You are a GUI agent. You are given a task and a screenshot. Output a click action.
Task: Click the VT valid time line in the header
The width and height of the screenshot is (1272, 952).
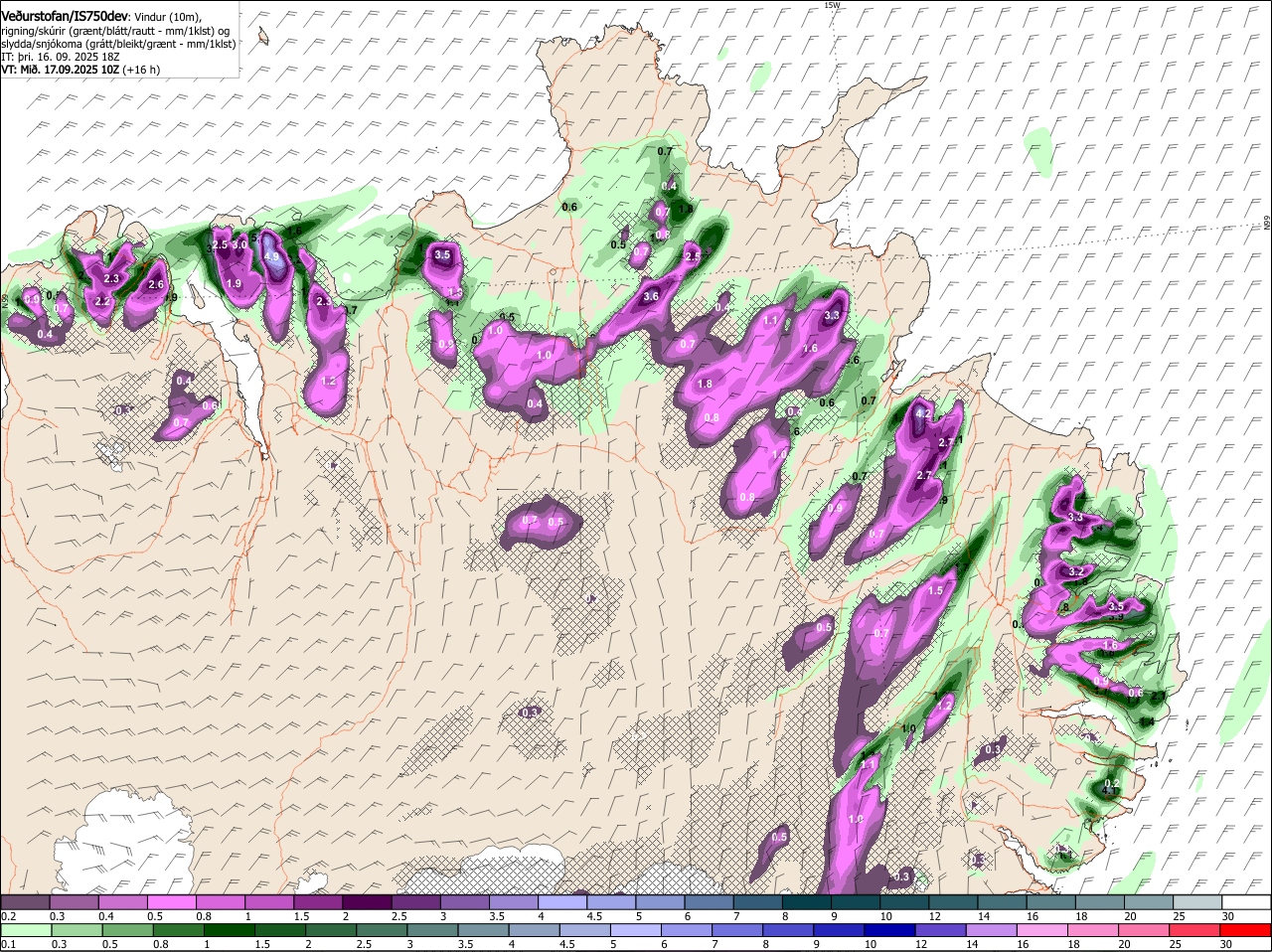79,70
